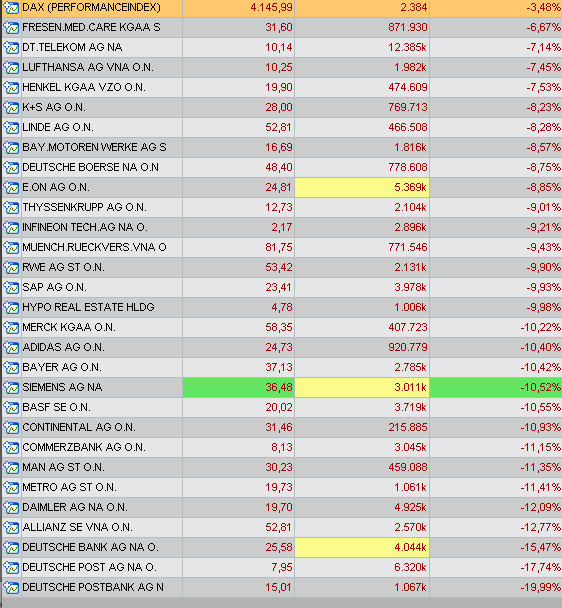
Task: Click Adidas volume 920.779
Action: pos(408,347)
